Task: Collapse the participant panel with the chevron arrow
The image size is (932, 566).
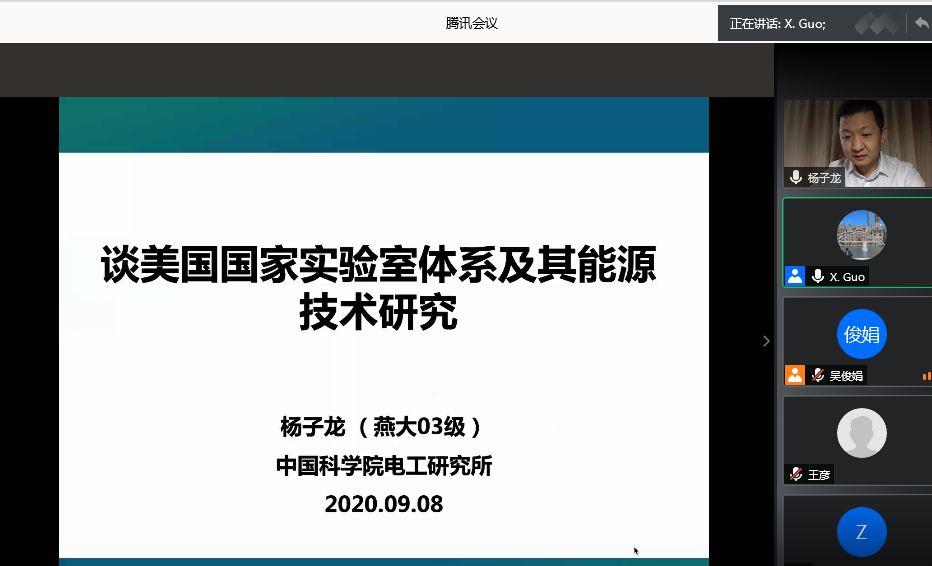Action: coord(766,341)
